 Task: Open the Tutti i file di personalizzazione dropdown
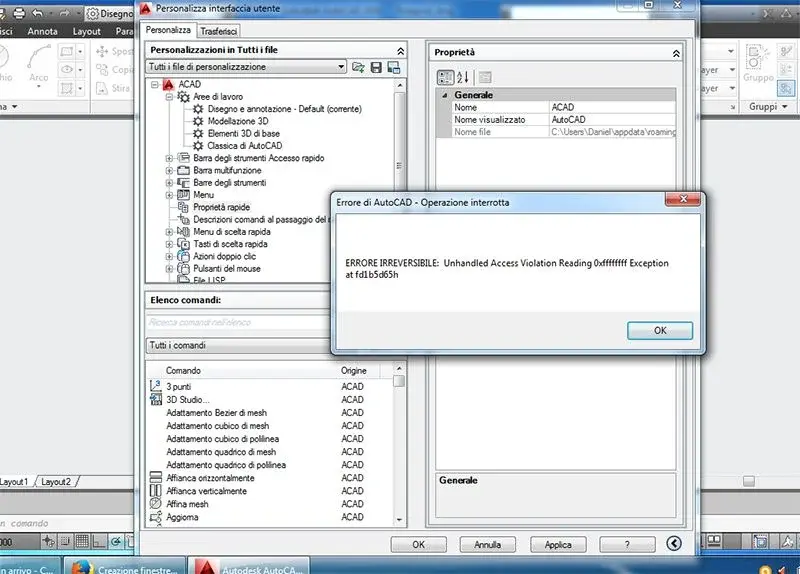[x=246, y=67]
